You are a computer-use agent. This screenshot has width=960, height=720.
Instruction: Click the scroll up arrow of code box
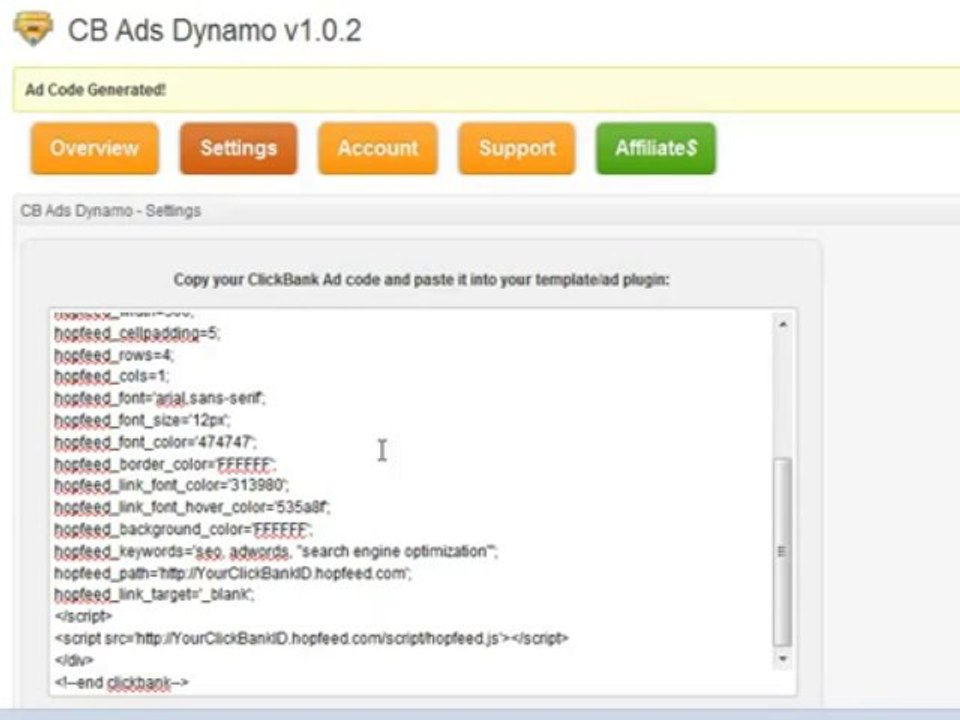[x=782, y=324]
